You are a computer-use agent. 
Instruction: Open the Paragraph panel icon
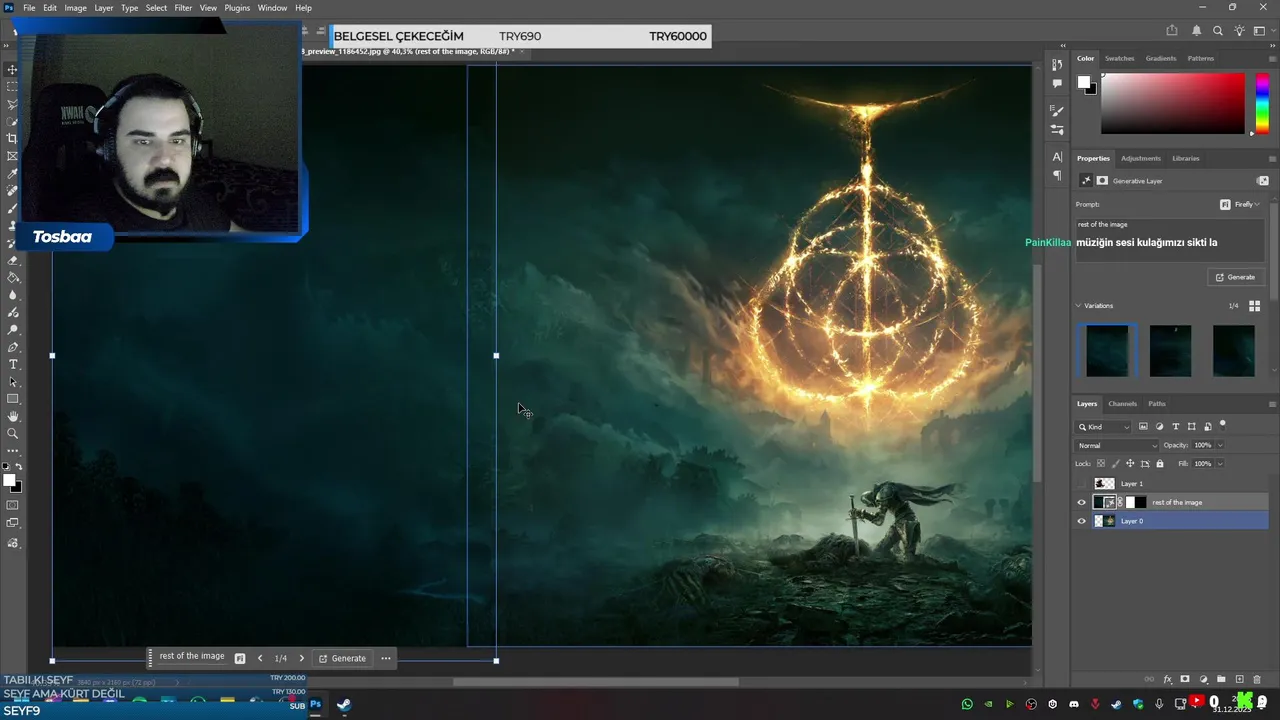tap(1057, 175)
